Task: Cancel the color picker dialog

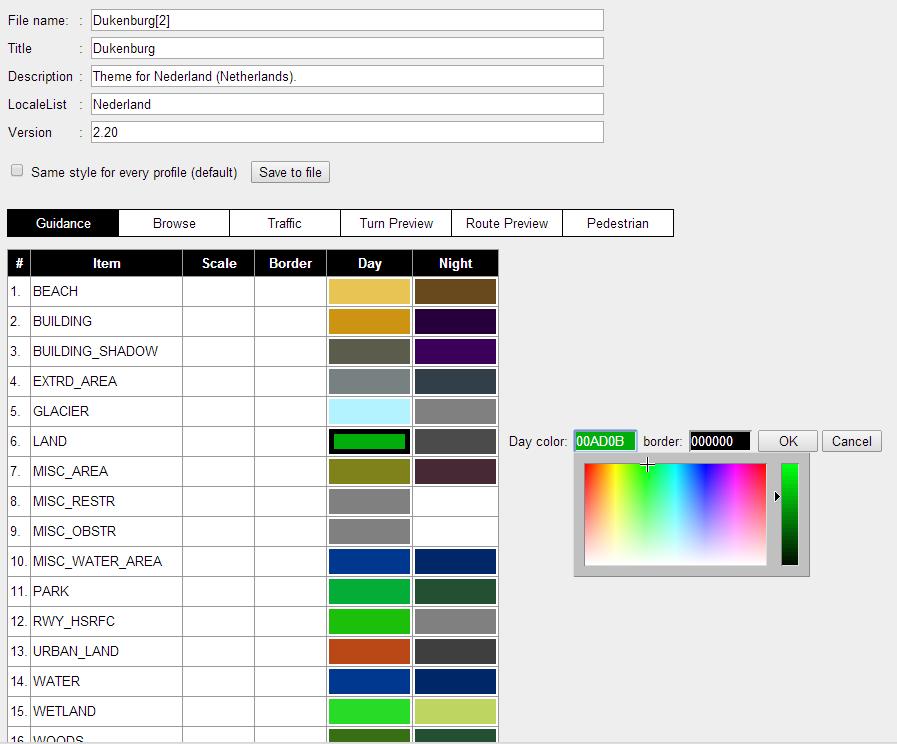Action: tap(851, 441)
